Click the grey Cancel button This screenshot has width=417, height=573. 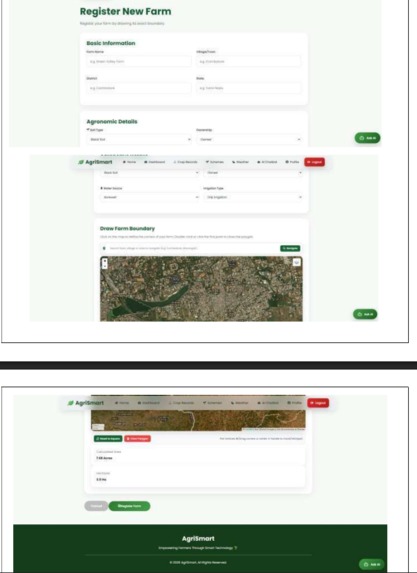[x=96, y=506]
